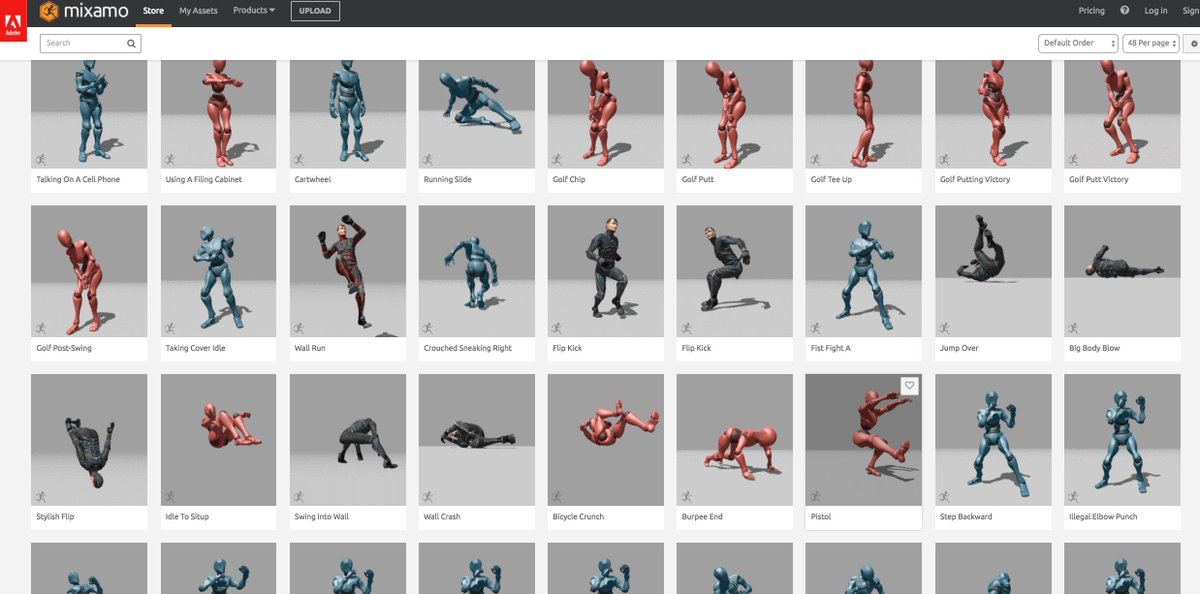Screen dimensions: 1200x594
Task: Click the "Jump Over" caption text
Action: [960, 348]
